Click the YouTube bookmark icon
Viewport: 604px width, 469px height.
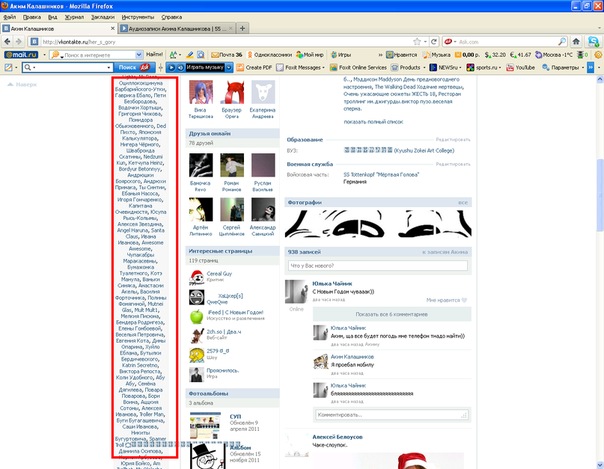click(520, 67)
